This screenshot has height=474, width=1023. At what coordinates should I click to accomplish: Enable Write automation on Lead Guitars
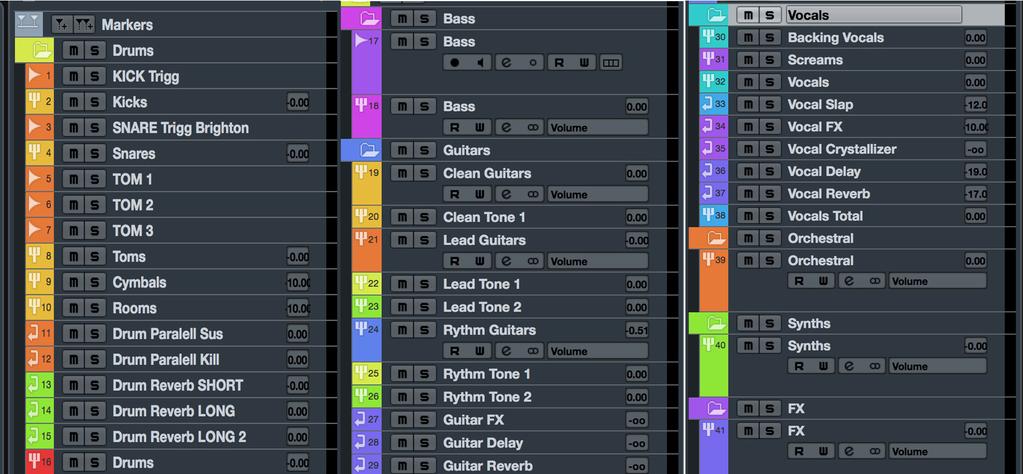coord(480,261)
